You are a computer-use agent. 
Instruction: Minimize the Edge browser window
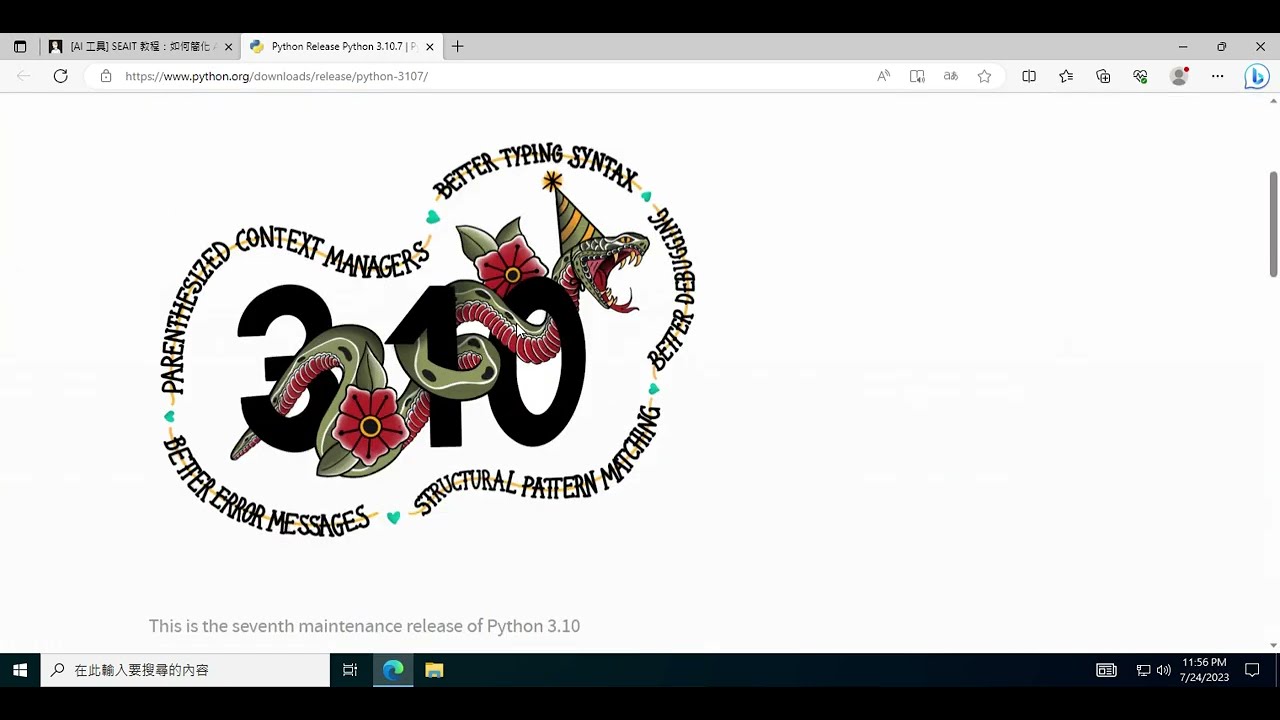click(1183, 46)
